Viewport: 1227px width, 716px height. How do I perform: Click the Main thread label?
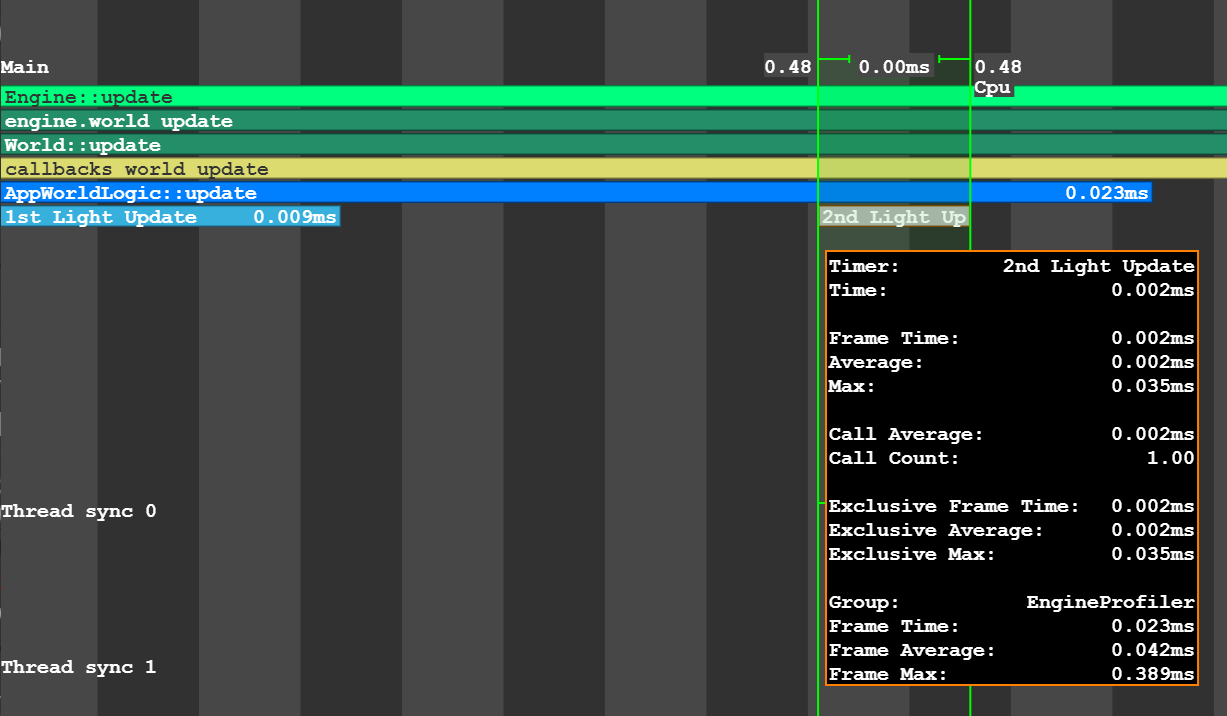click(x=25, y=67)
